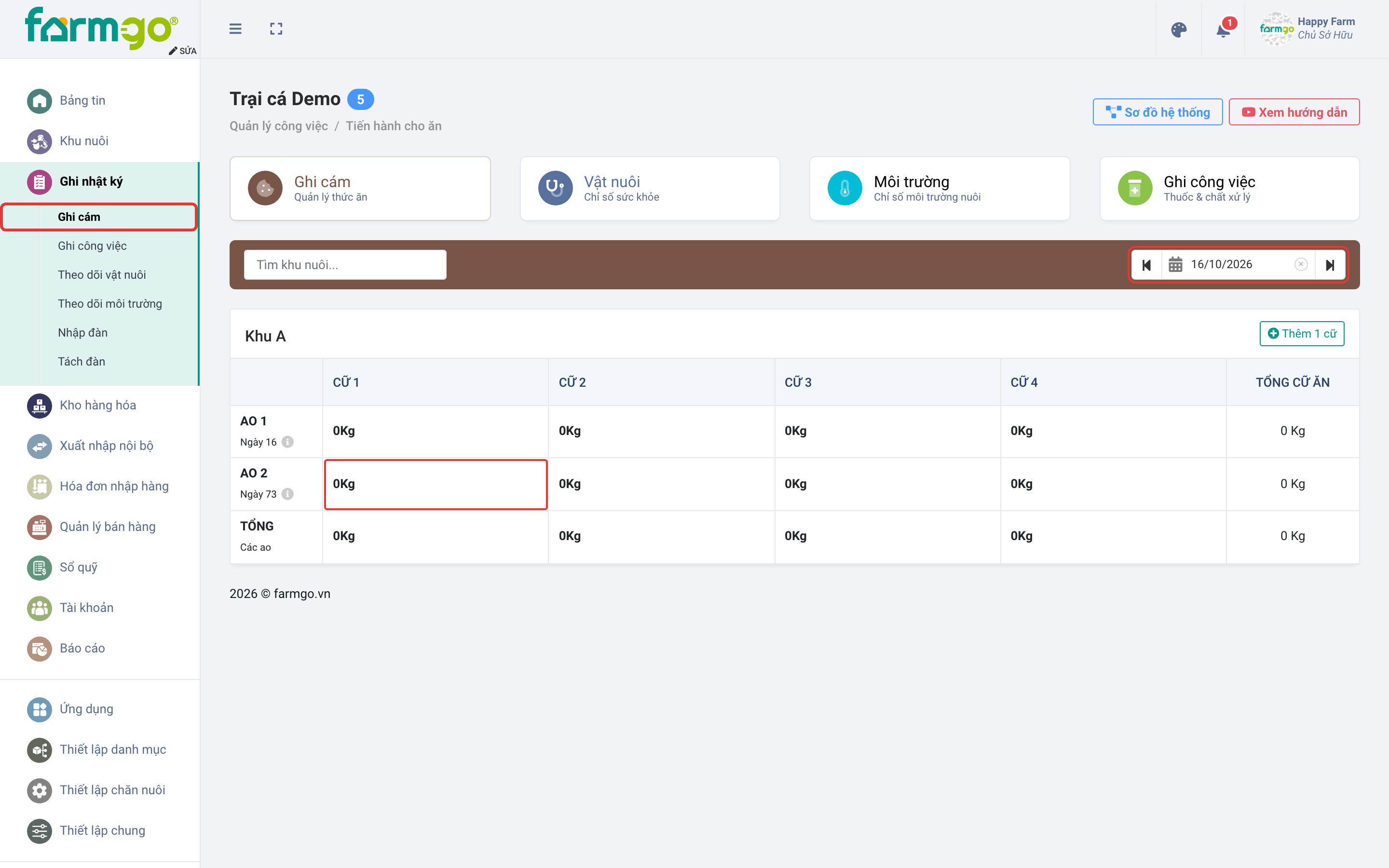The height and width of the screenshot is (868, 1389).
Task: Switch to Ghi công việc card
Action: point(1229,188)
